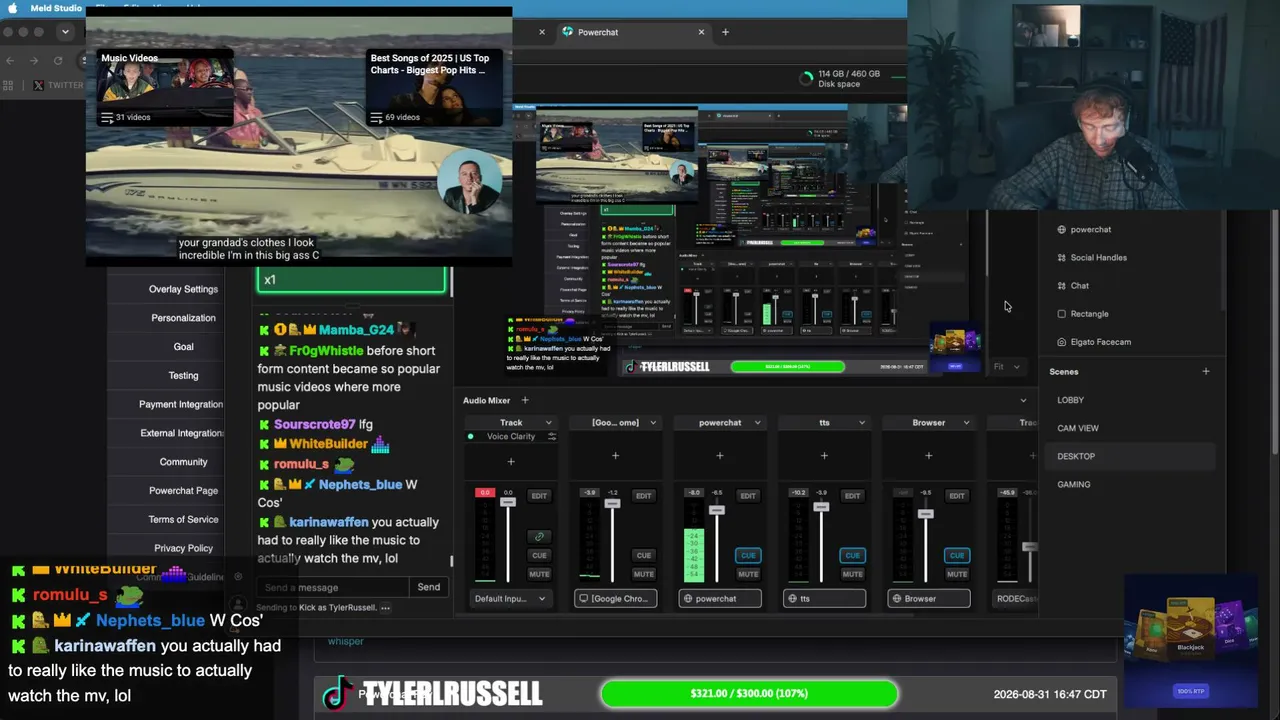Open Overlay Settings in sidebar
The width and height of the screenshot is (1280, 720).
(x=183, y=289)
